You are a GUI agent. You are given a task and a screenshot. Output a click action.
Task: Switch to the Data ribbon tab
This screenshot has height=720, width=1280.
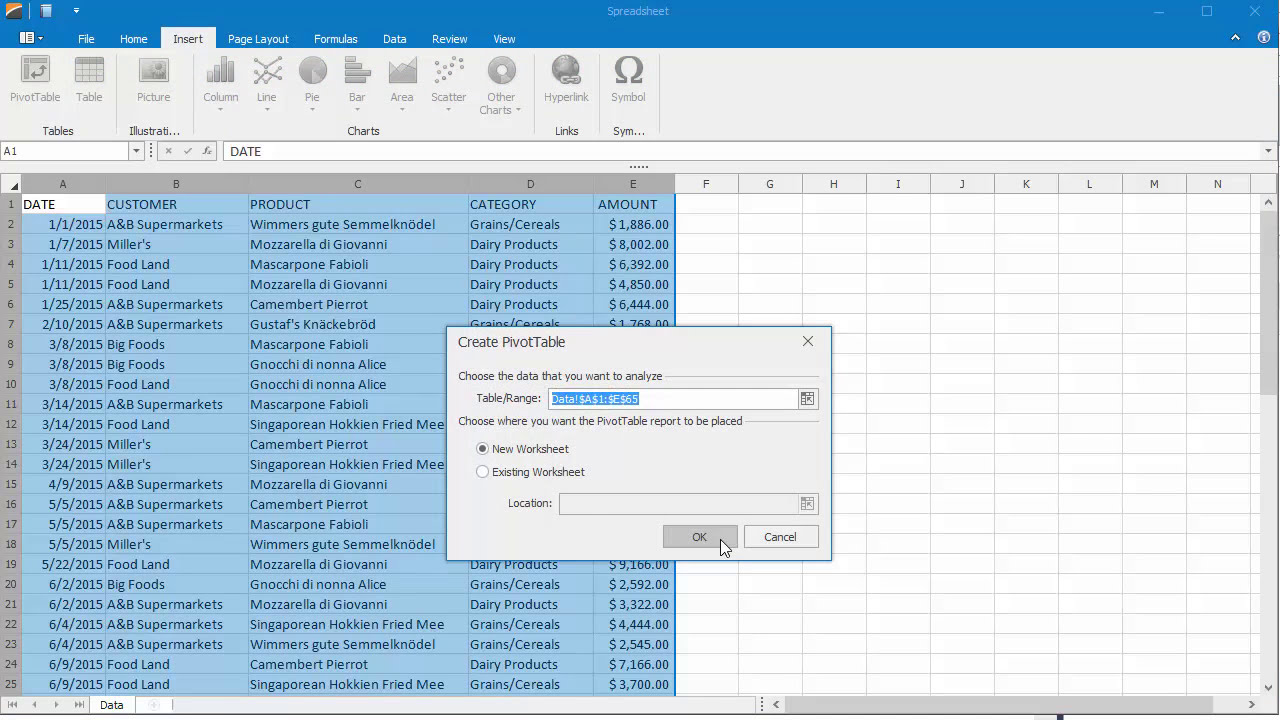(394, 39)
